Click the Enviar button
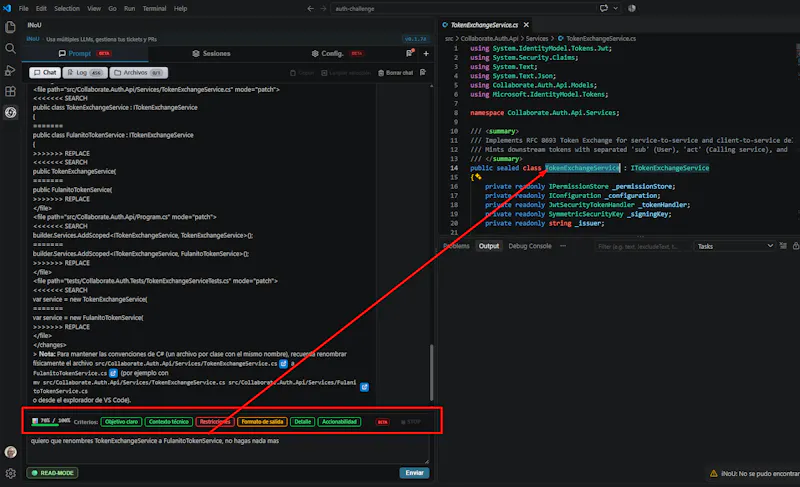This screenshot has height=487, width=800. click(x=414, y=473)
